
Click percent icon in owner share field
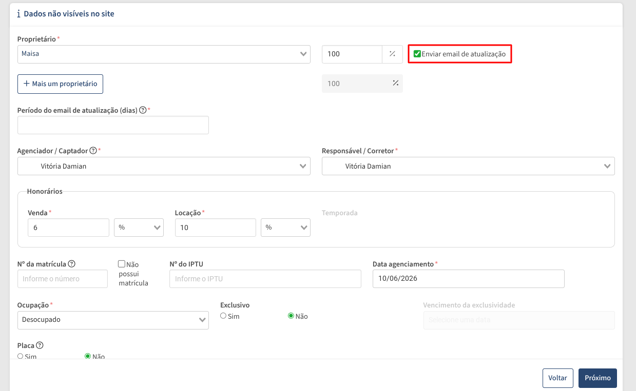point(392,54)
